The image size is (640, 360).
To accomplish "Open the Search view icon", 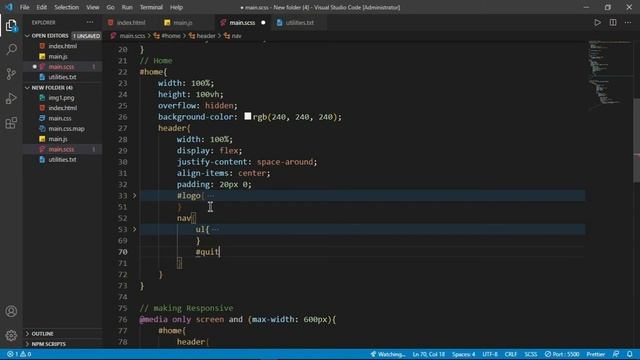I will tap(11, 50).
